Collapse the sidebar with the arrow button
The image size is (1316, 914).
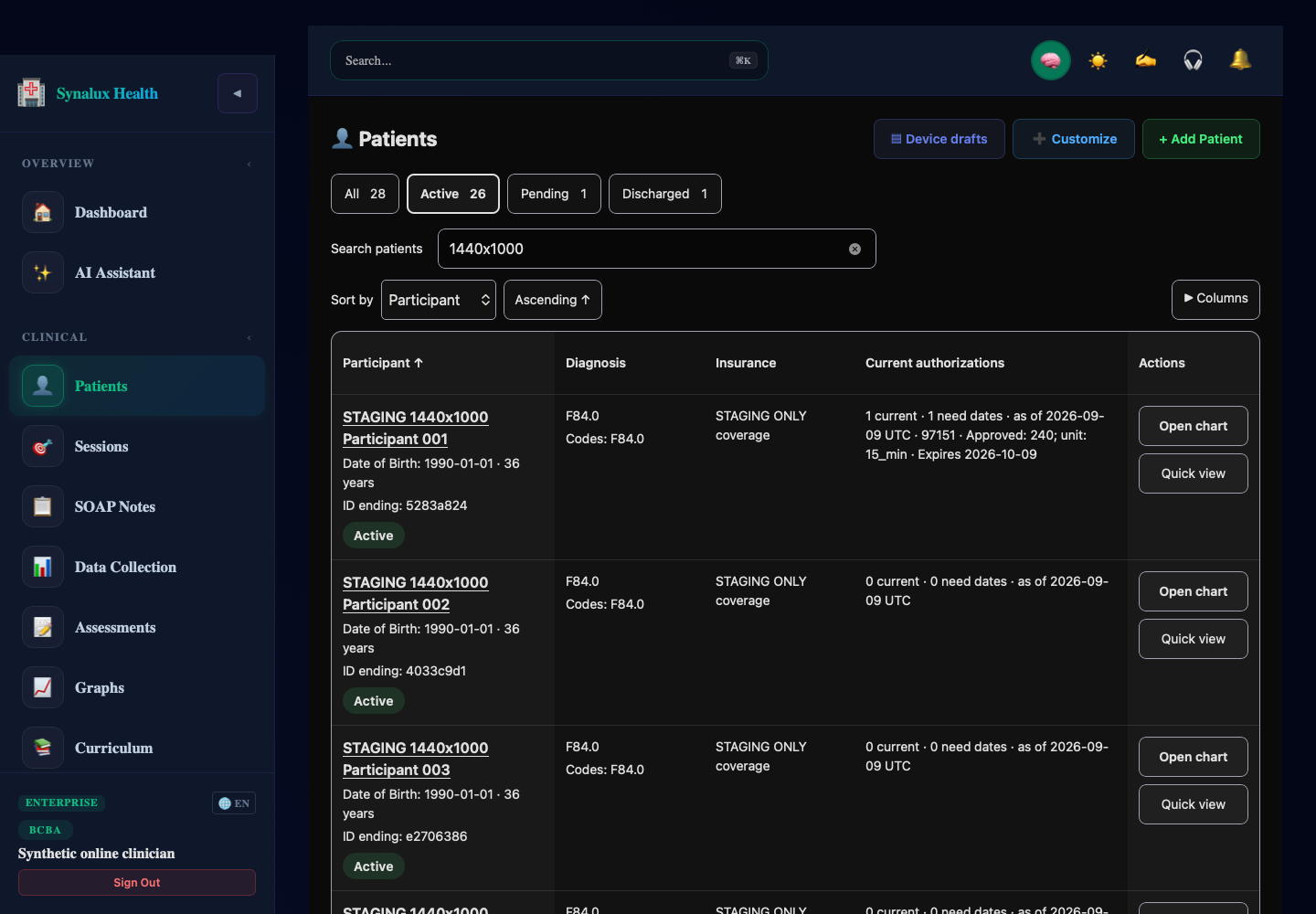coord(238,93)
